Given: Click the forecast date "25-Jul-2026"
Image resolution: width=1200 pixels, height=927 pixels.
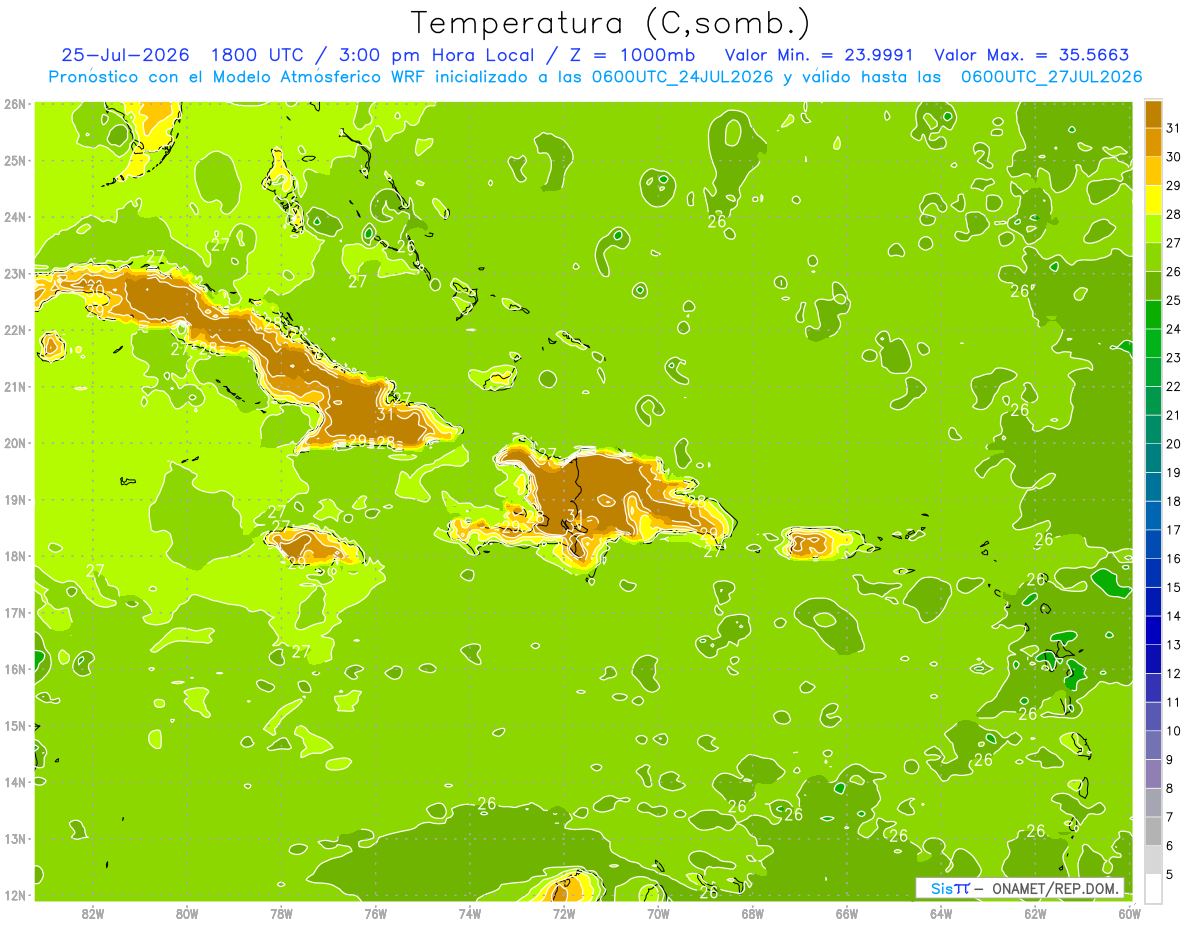Looking at the screenshot, I should point(125,55).
